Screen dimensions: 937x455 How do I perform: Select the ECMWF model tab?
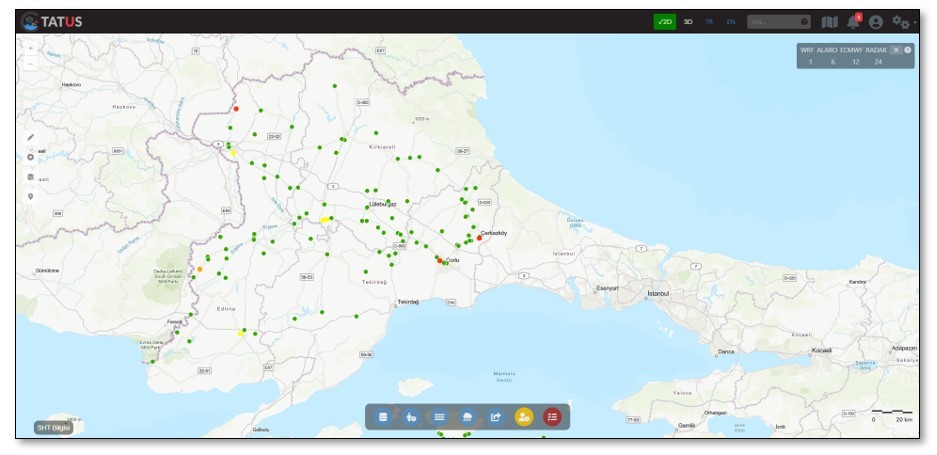852,49
